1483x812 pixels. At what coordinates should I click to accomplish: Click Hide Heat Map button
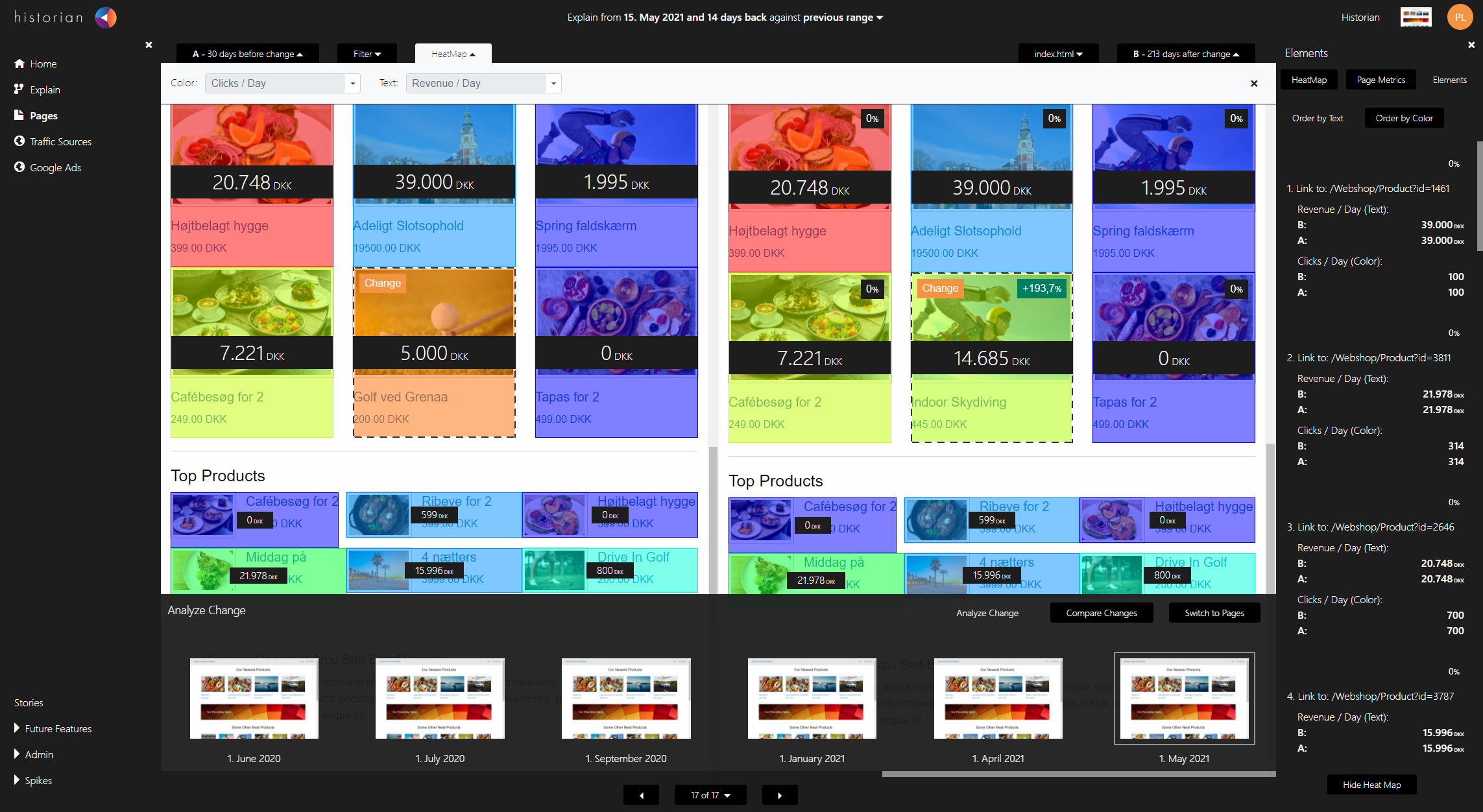pyautogui.click(x=1372, y=785)
